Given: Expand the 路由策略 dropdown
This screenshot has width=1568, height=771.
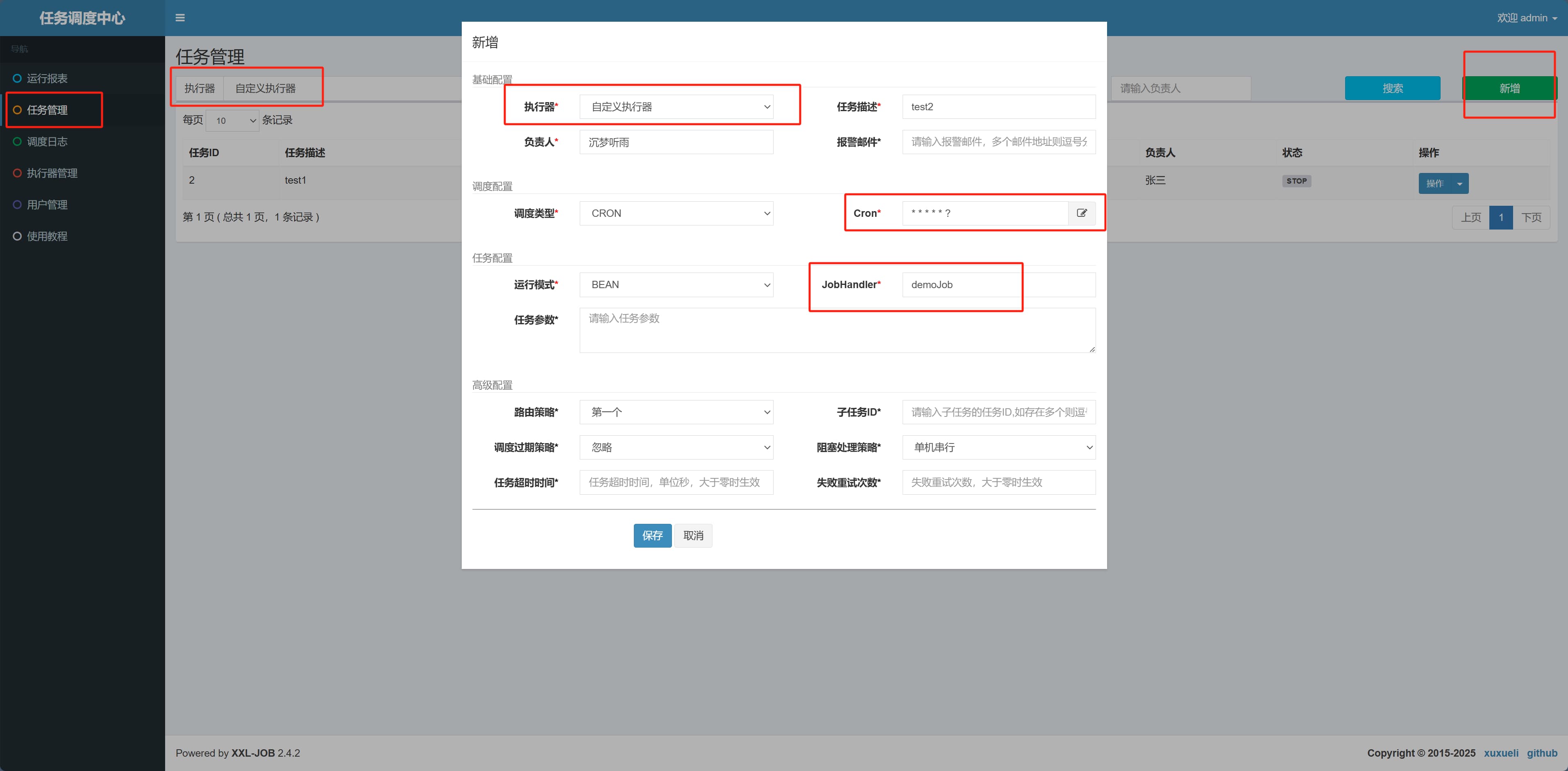Looking at the screenshot, I should click(x=676, y=412).
